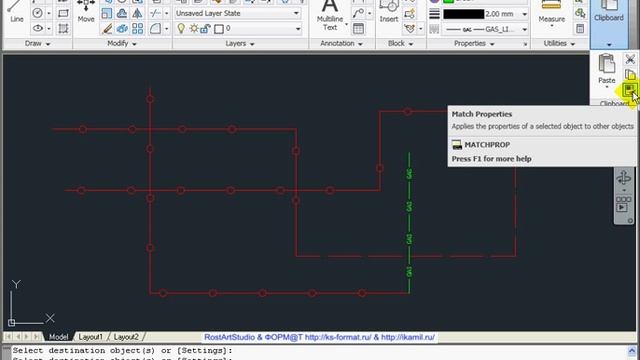640x360 pixels.
Task: Select the Array tool in Modify panel
Action: [x=137, y=28]
